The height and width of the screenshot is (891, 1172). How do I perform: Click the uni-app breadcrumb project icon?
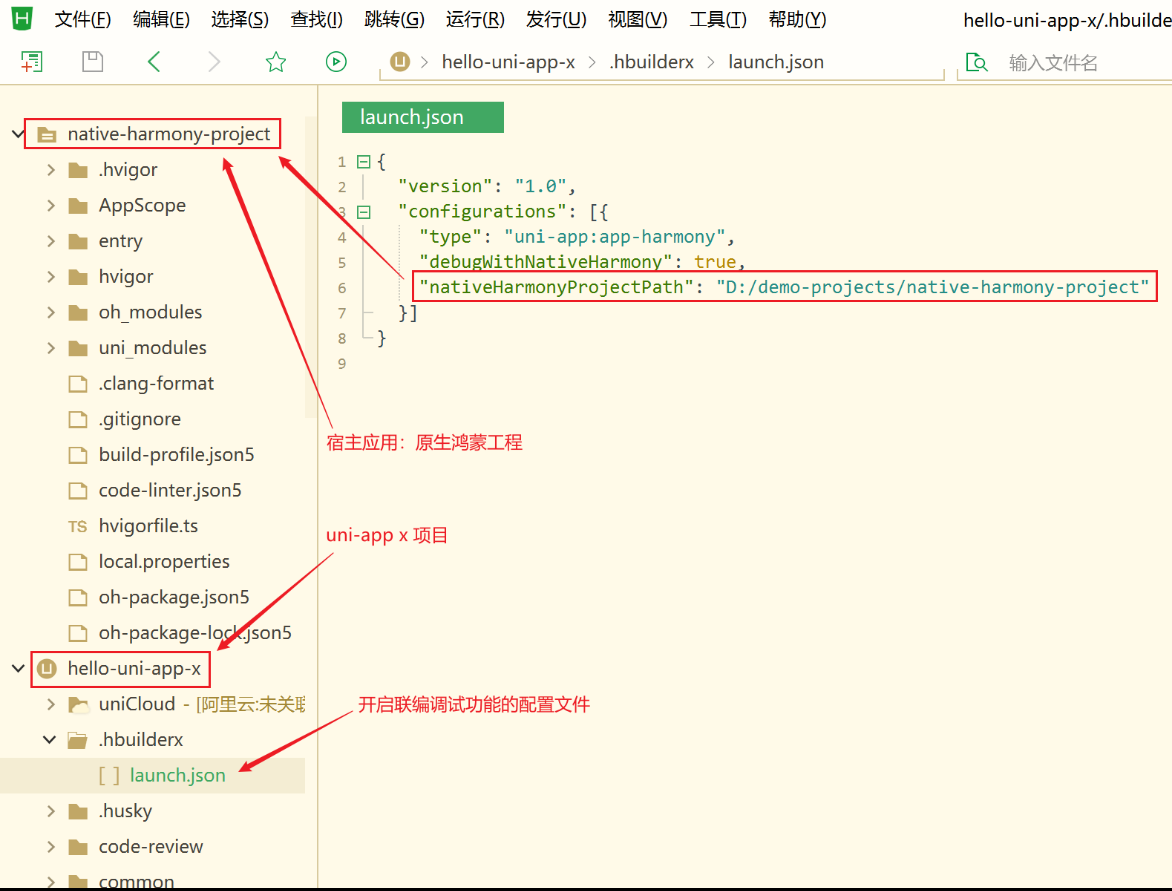coord(400,61)
